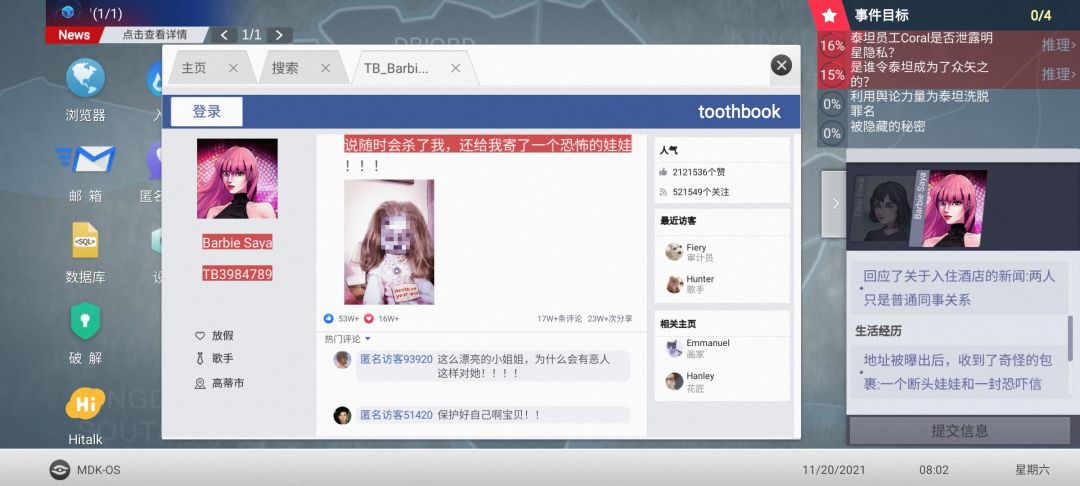Click the blue like thumbs-up reaction icon

pos(329,319)
